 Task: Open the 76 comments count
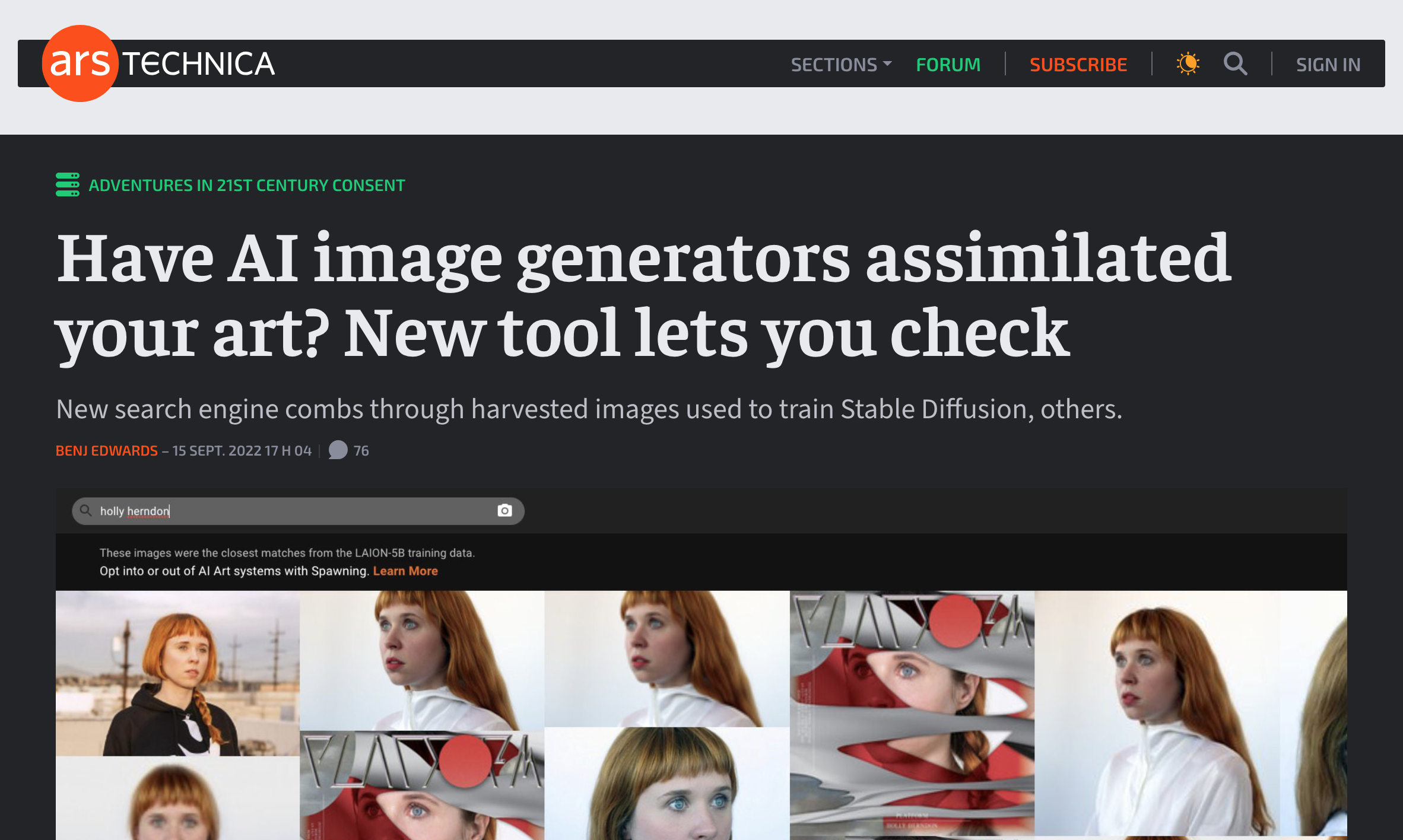point(361,451)
